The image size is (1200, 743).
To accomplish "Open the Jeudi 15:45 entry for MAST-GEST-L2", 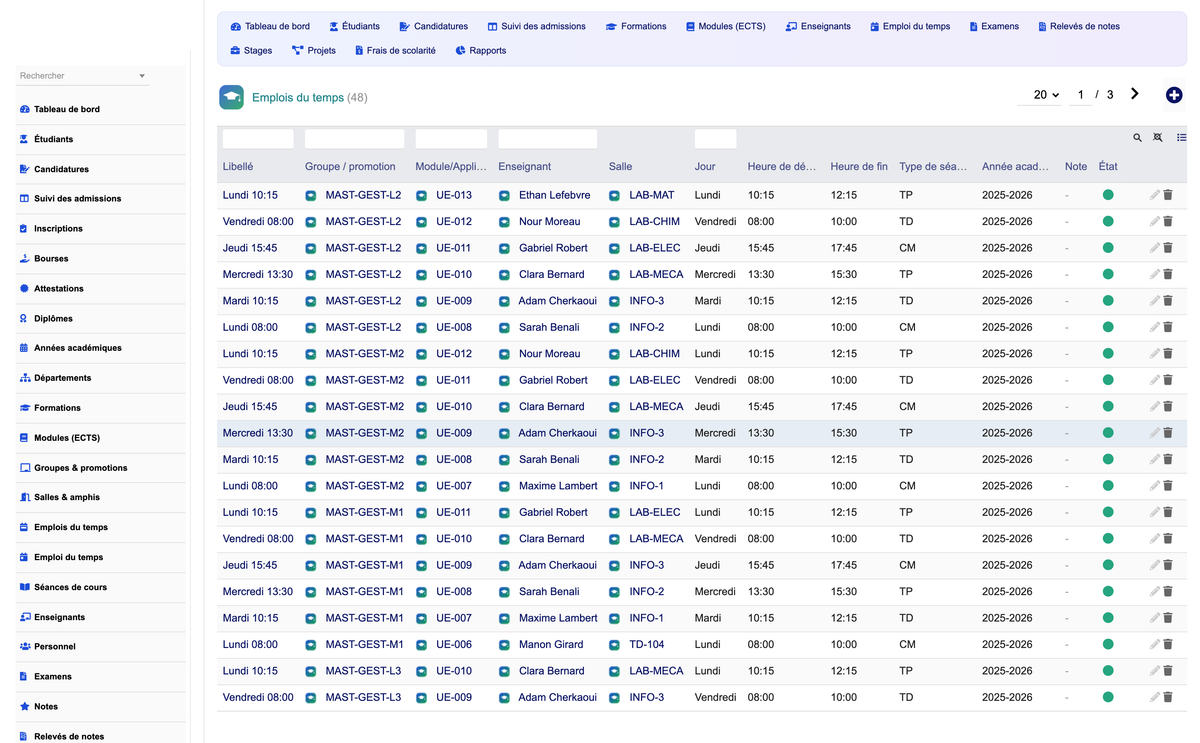I will [x=250, y=248].
